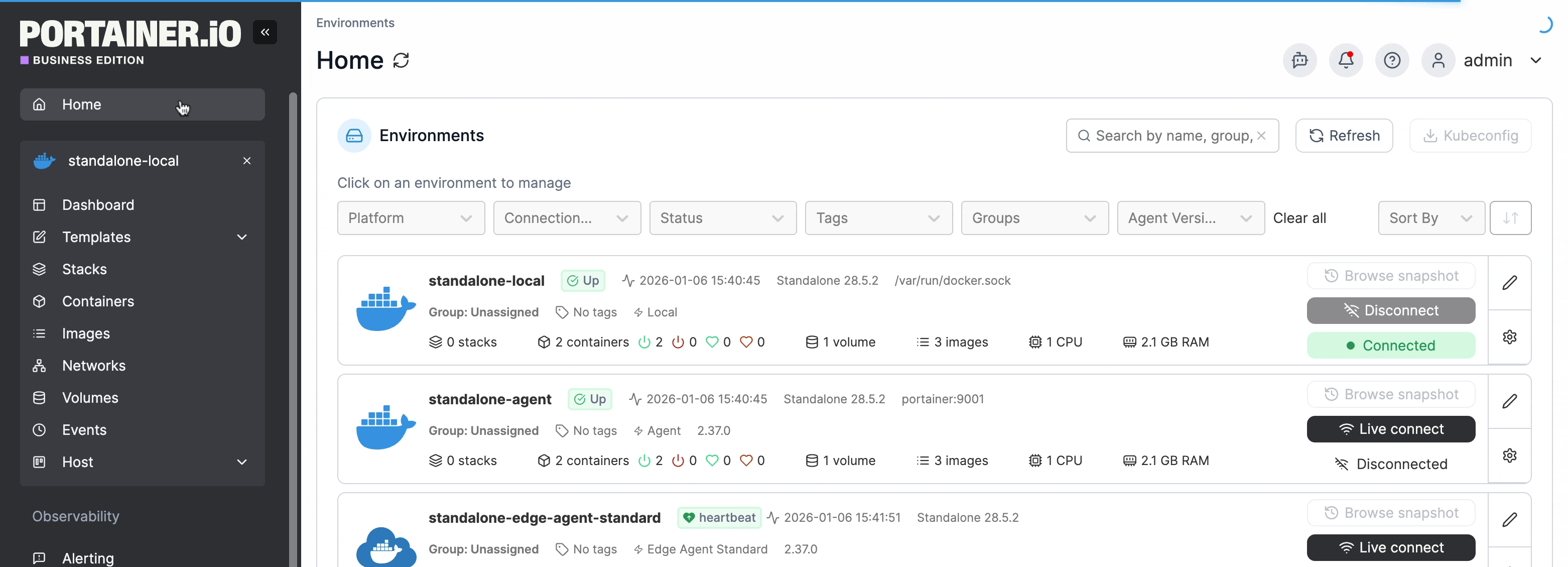Edit standalone-local via pencil icon
This screenshot has height=567, width=1568.
tap(1509, 283)
